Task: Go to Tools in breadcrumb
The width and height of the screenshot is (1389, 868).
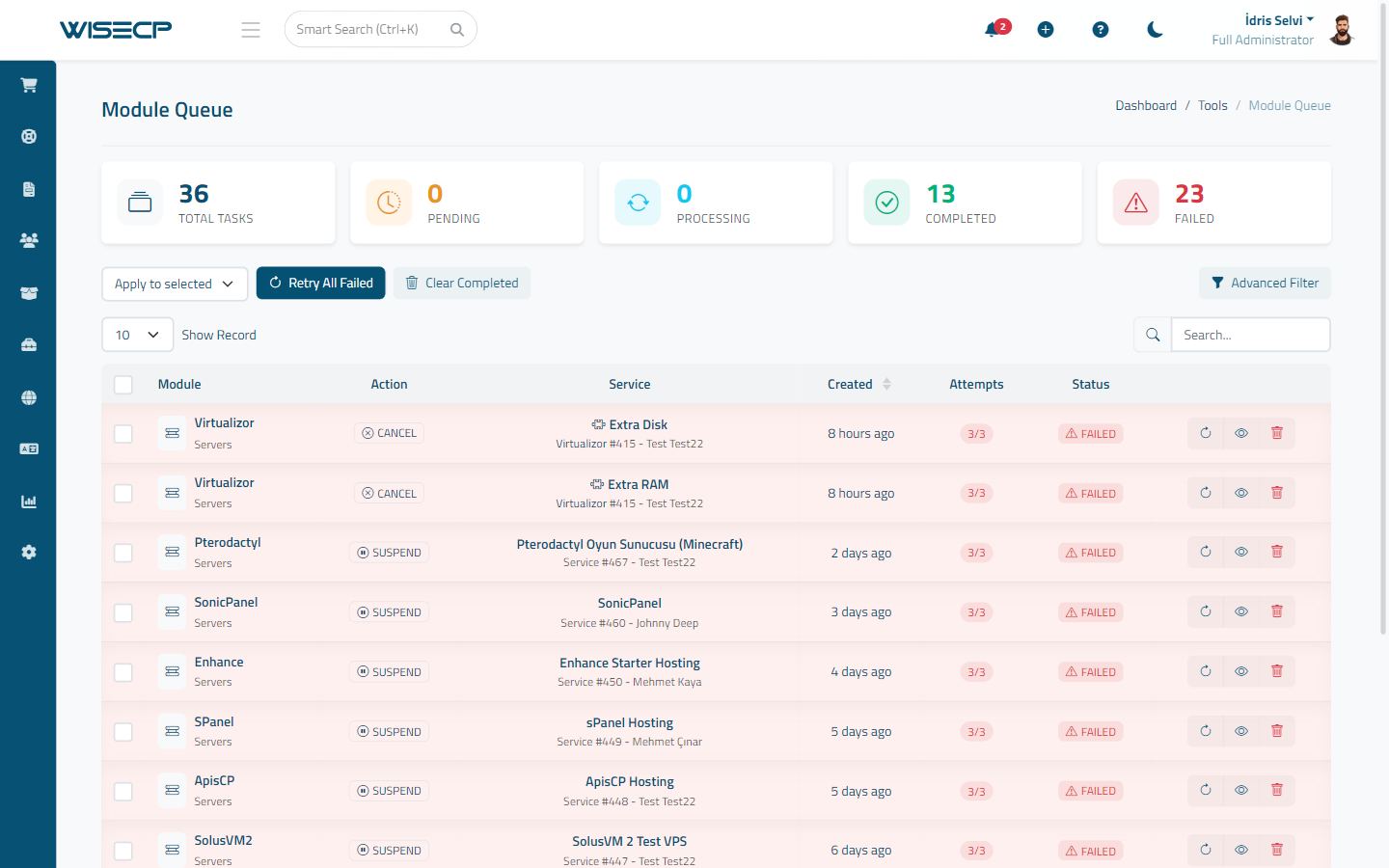Action: pyautogui.click(x=1212, y=105)
